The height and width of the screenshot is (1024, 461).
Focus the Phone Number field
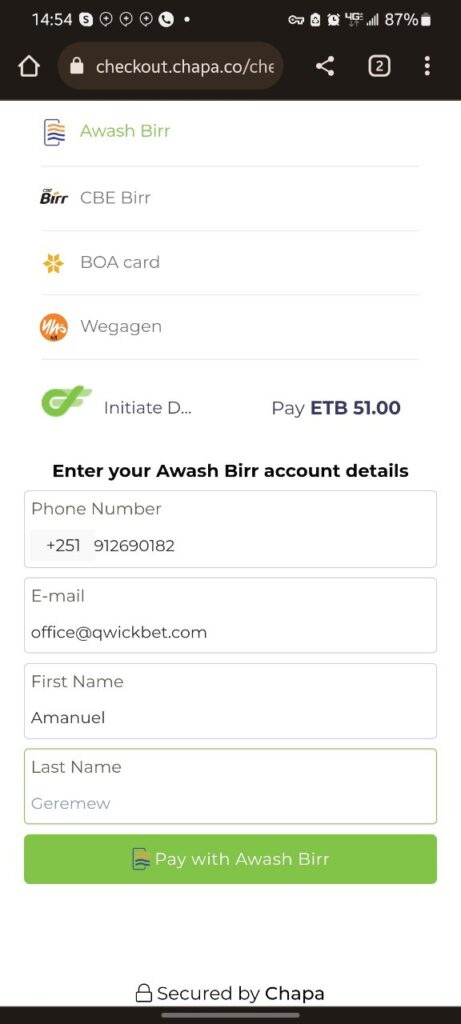tap(230, 529)
